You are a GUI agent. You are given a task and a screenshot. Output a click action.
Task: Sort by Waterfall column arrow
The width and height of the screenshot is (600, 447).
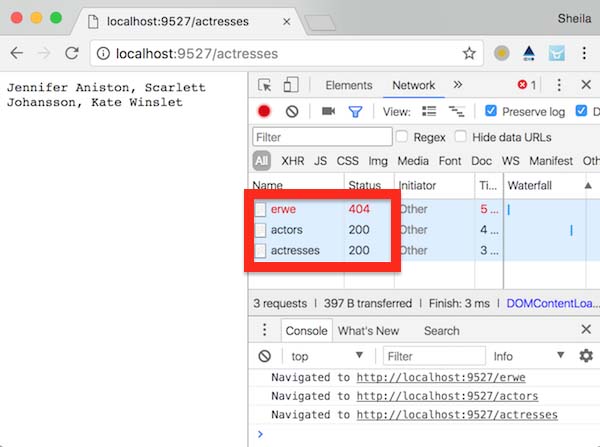point(588,186)
